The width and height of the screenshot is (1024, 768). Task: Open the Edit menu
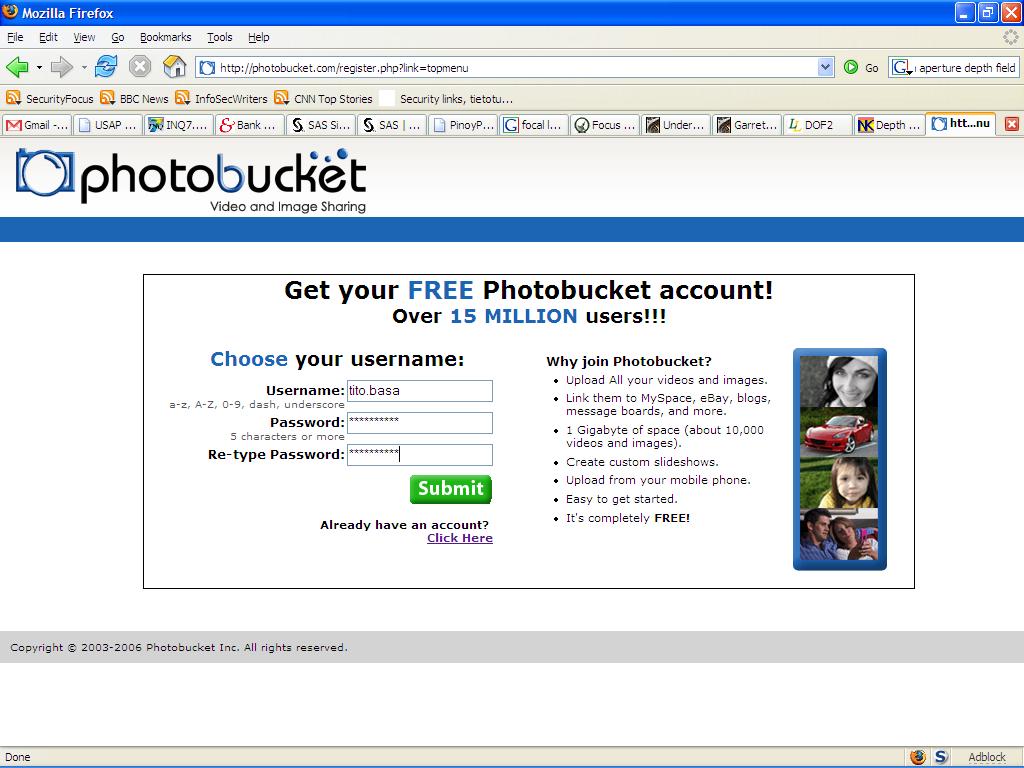48,37
